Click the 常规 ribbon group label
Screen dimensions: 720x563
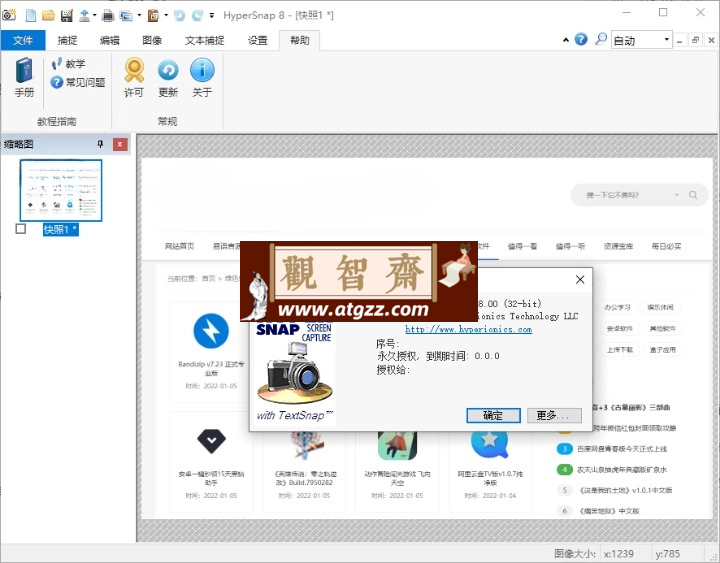click(x=167, y=122)
